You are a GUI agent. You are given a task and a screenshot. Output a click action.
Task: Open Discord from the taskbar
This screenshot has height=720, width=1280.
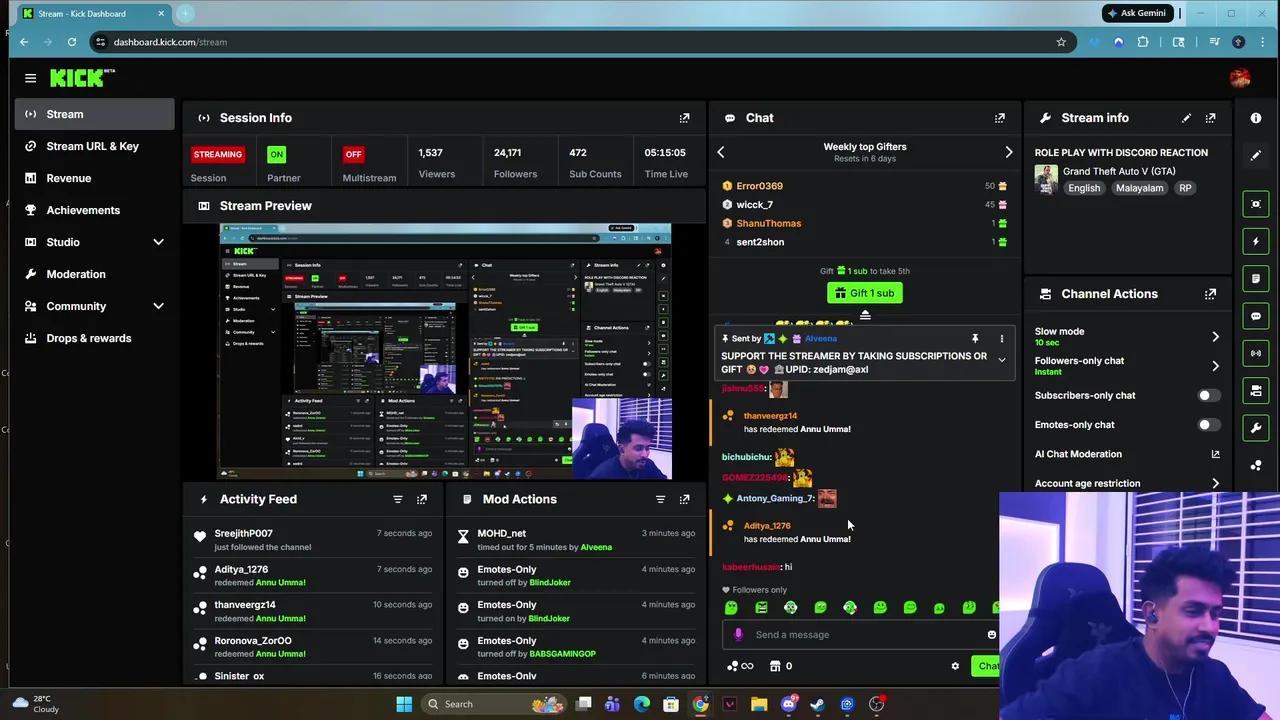pyautogui.click(x=788, y=704)
